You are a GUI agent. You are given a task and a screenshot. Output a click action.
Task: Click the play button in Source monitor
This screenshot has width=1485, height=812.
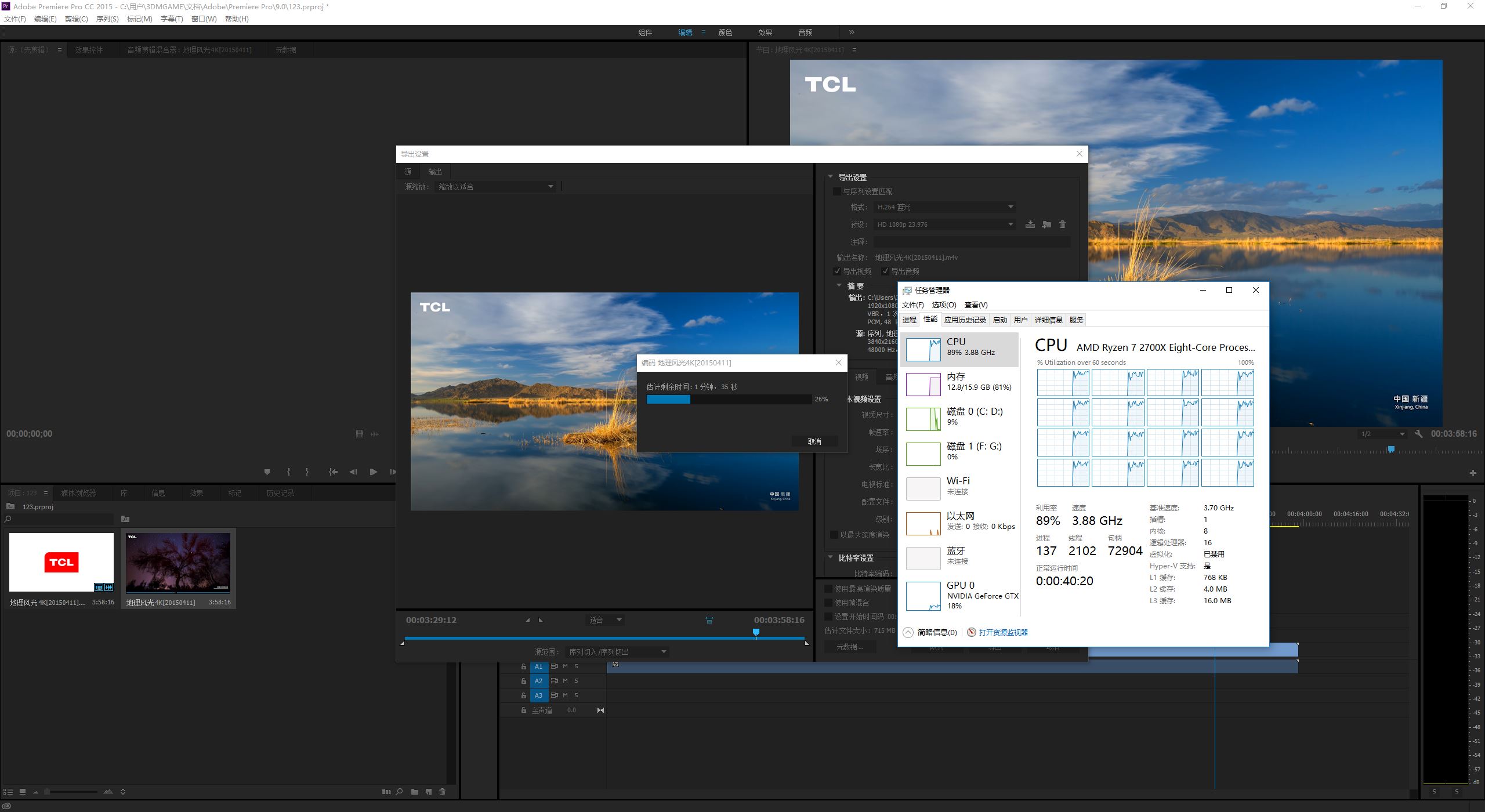pyautogui.click(x=373, y=472)
